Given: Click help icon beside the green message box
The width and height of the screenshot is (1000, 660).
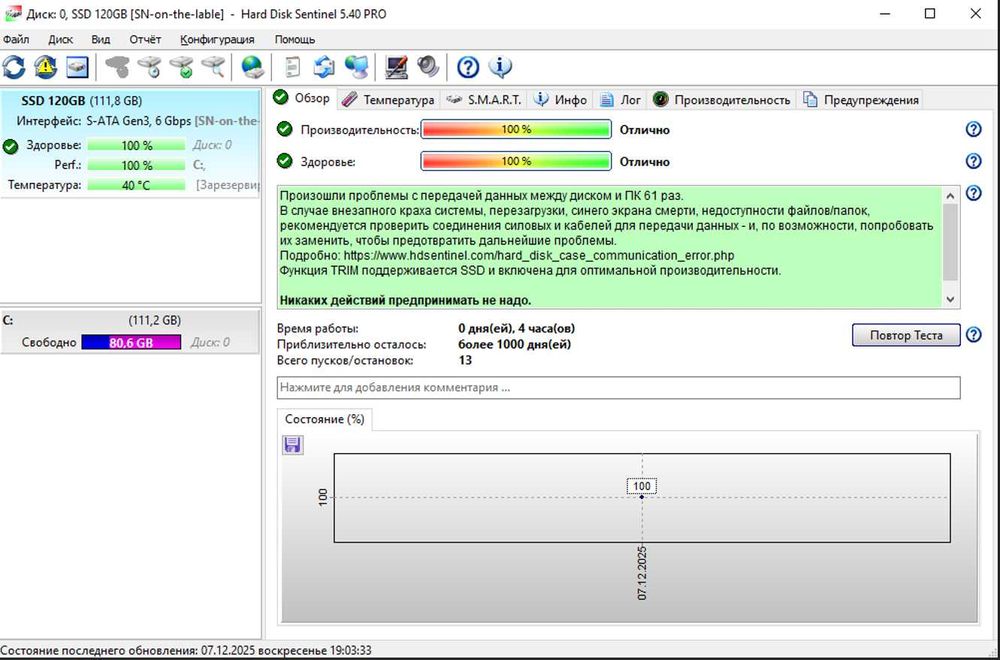Looking at the screenshot, I should point(973,193).
